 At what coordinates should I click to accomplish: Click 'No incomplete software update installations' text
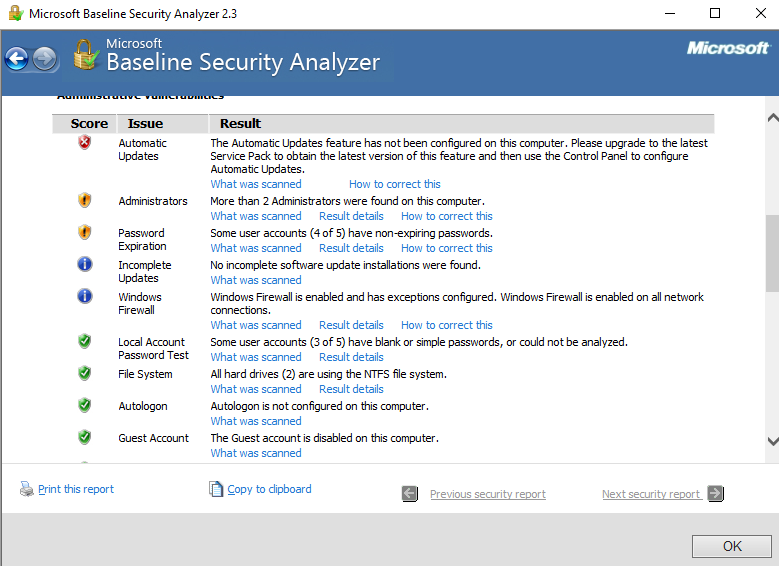(345, 265)
